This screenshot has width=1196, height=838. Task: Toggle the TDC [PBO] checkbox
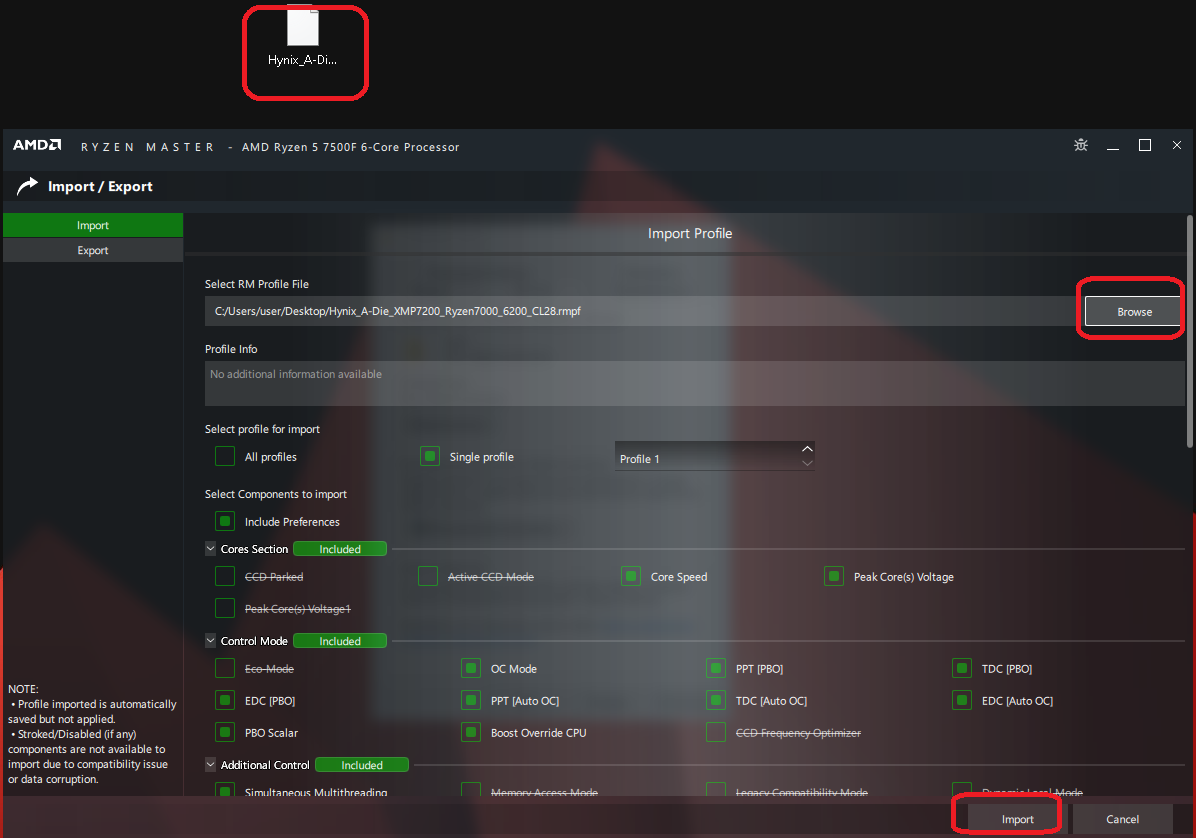[962, 668]
